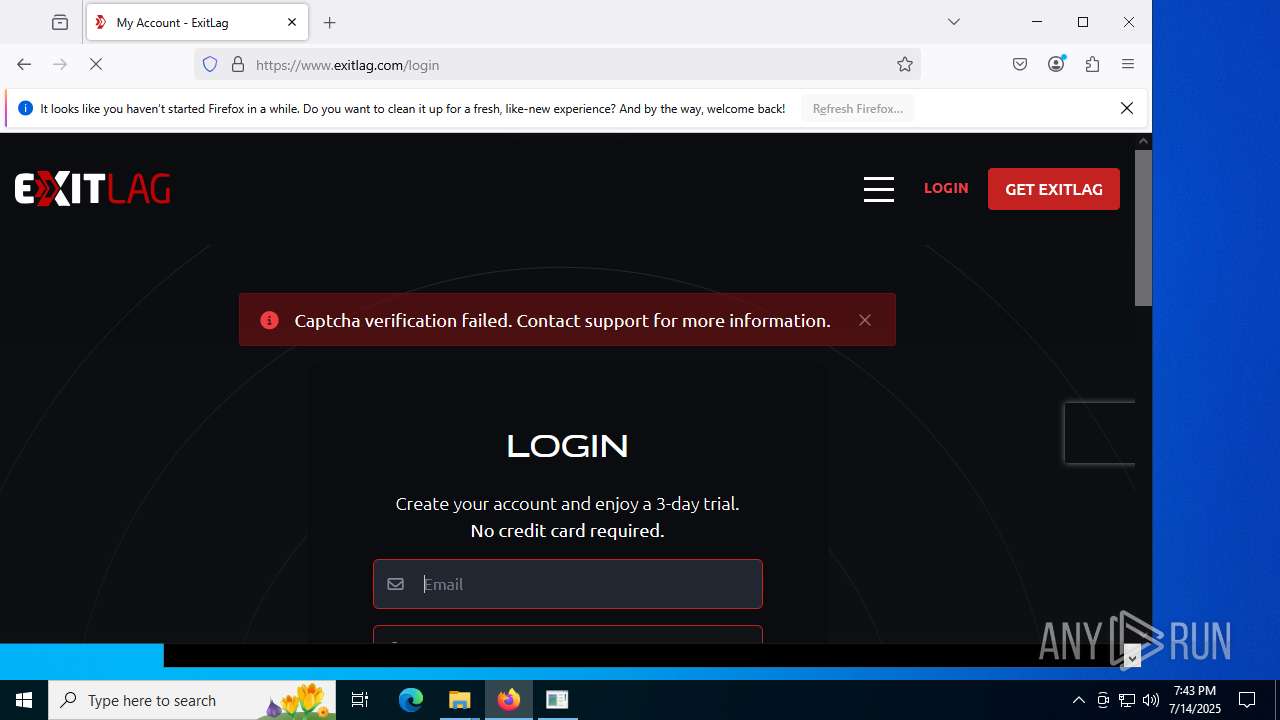Dismiss the Firefox refresh notification bar
Viewport: 1280px width, 720px height.
1127,108
